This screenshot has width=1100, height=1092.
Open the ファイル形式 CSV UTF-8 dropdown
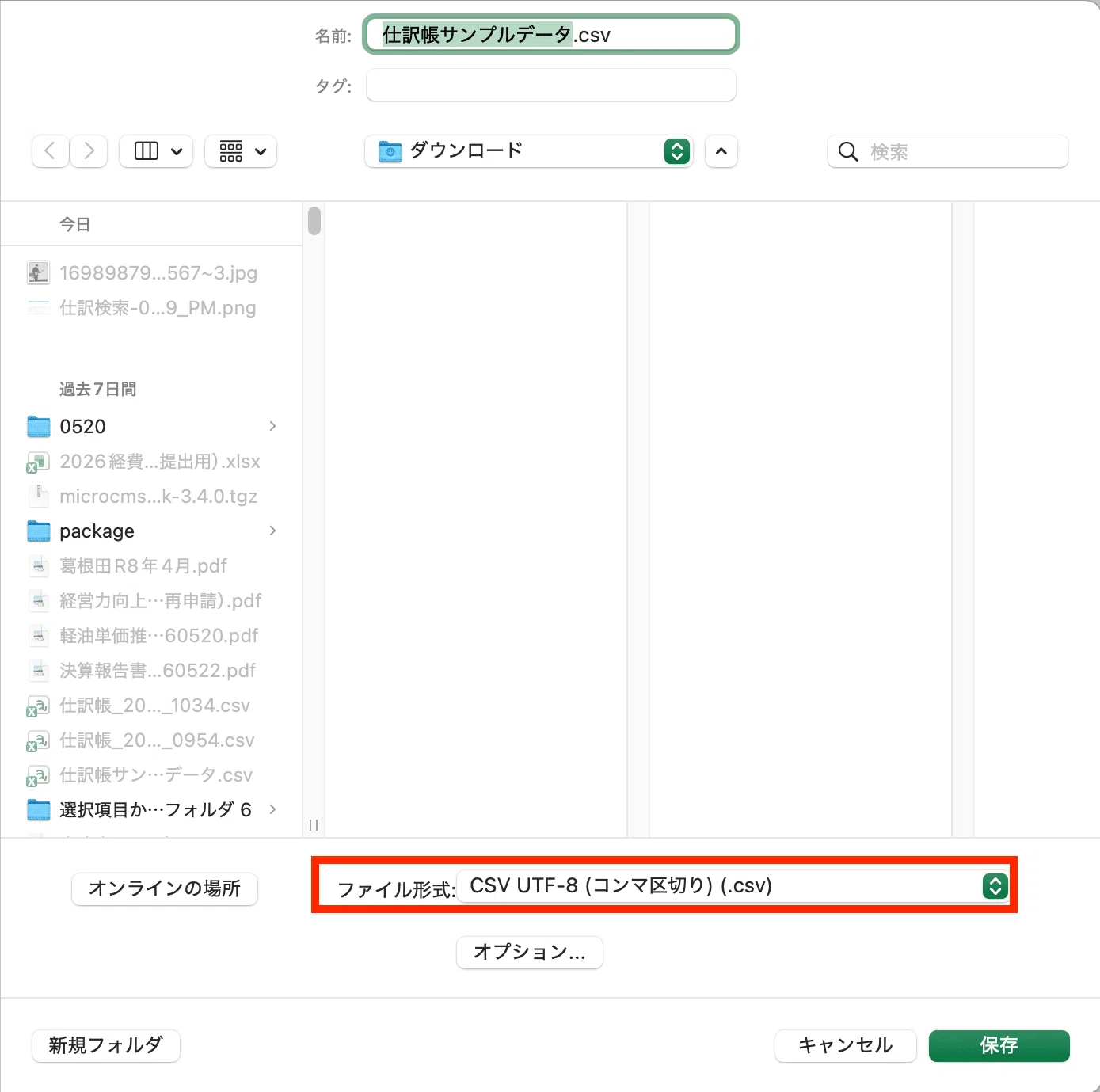[x=733, y=885]
